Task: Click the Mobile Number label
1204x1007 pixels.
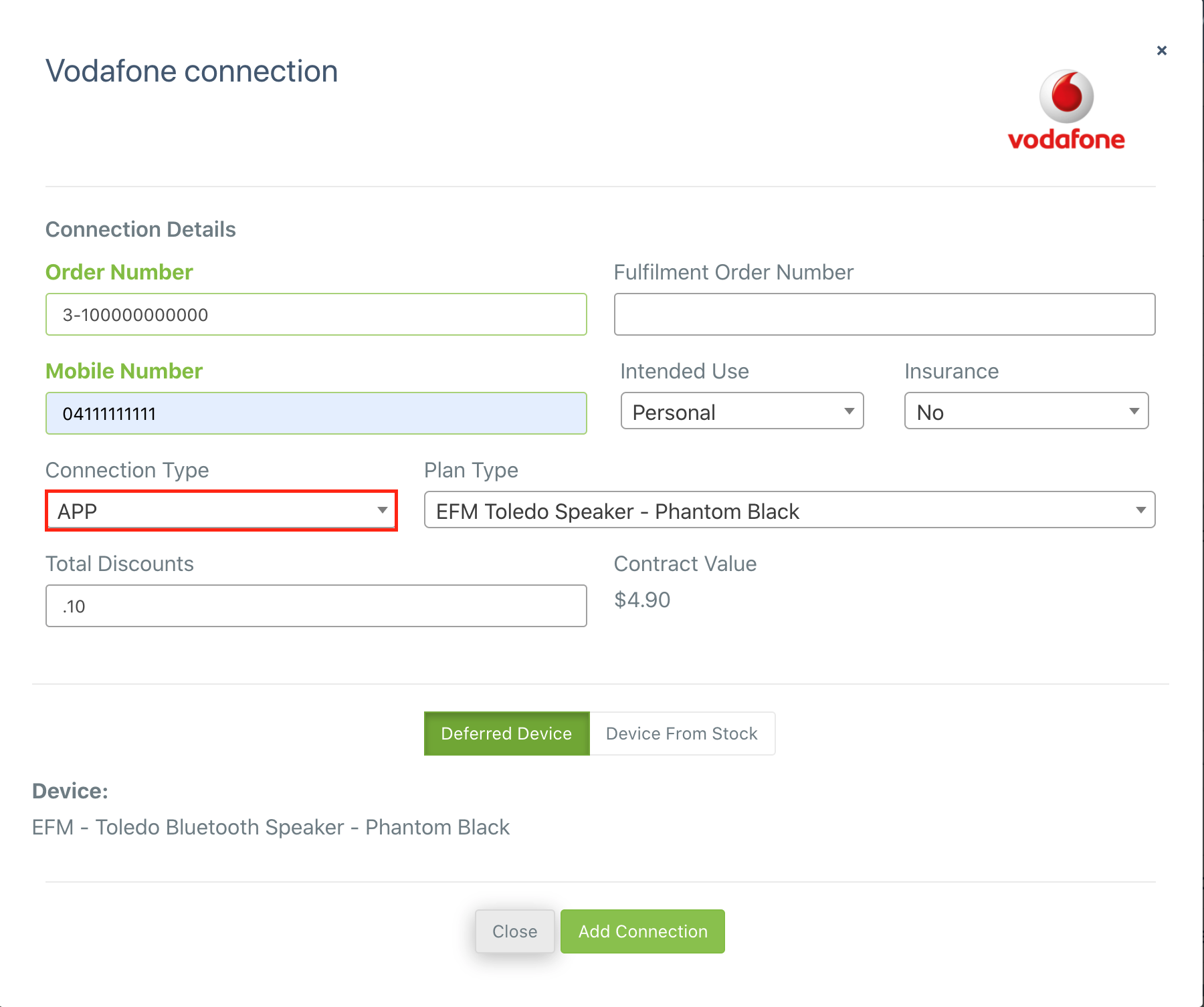Action: [x=124, y=371]
